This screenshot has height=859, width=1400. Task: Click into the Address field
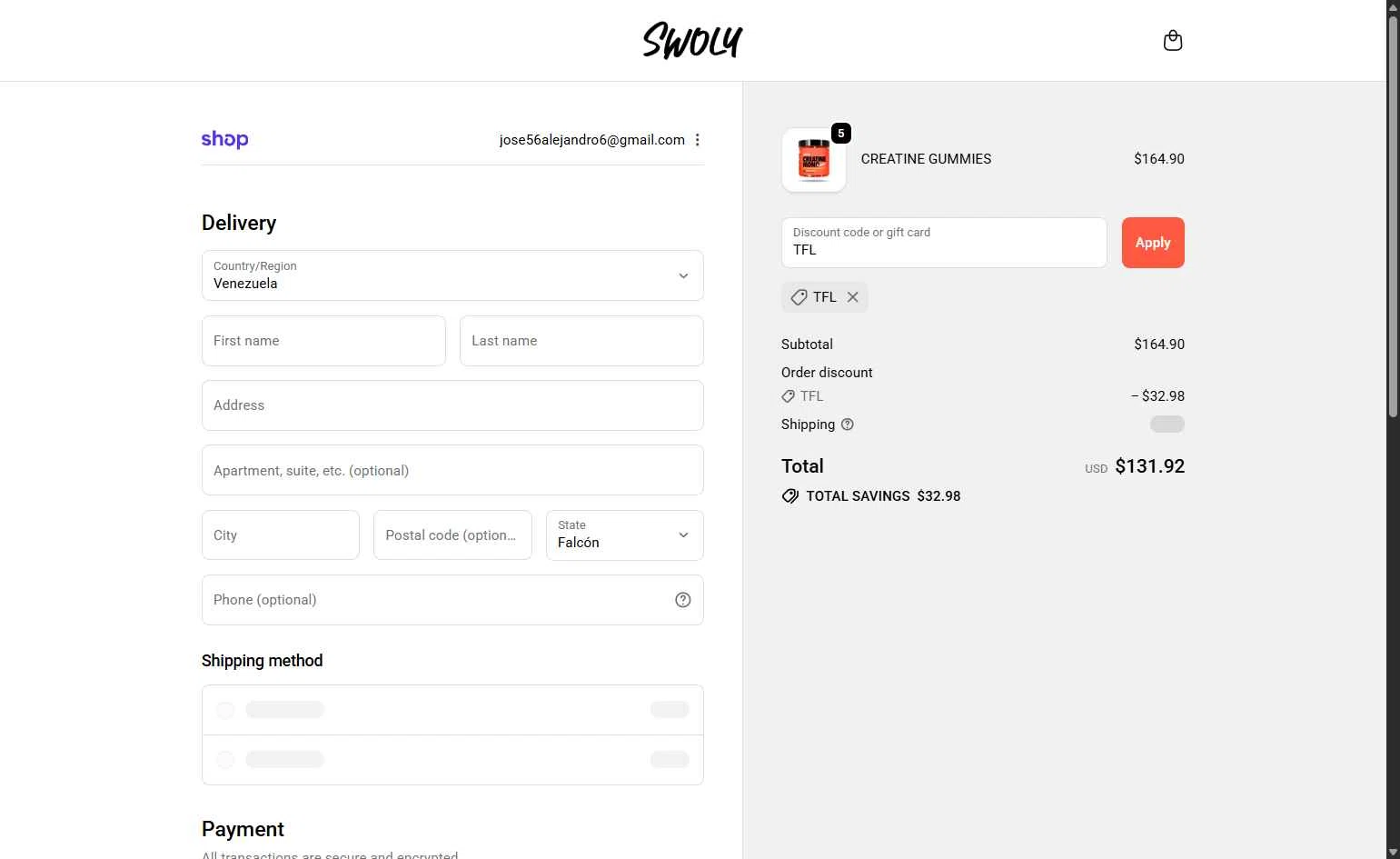tap(452, 405)
